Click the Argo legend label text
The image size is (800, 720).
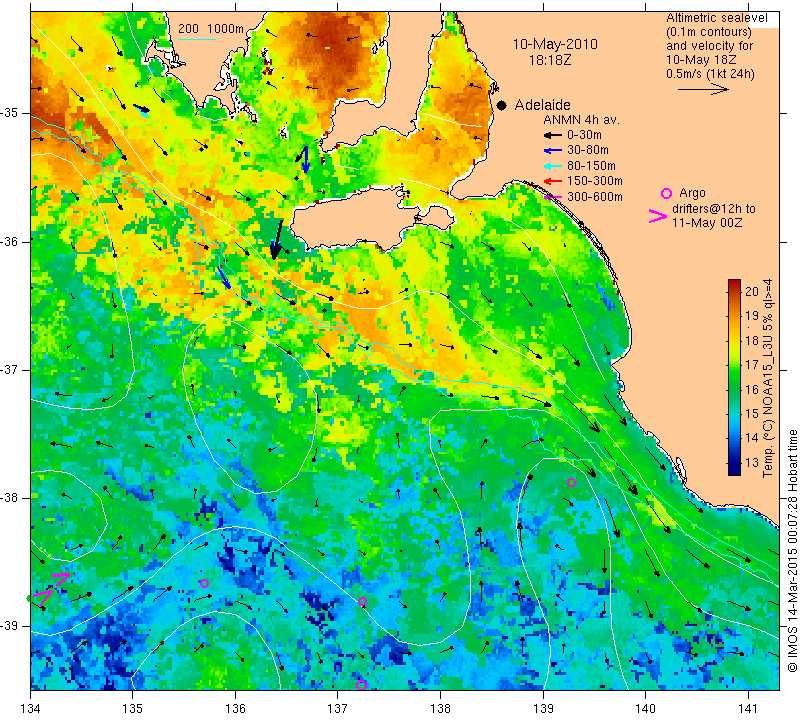[x=692, y=193]
